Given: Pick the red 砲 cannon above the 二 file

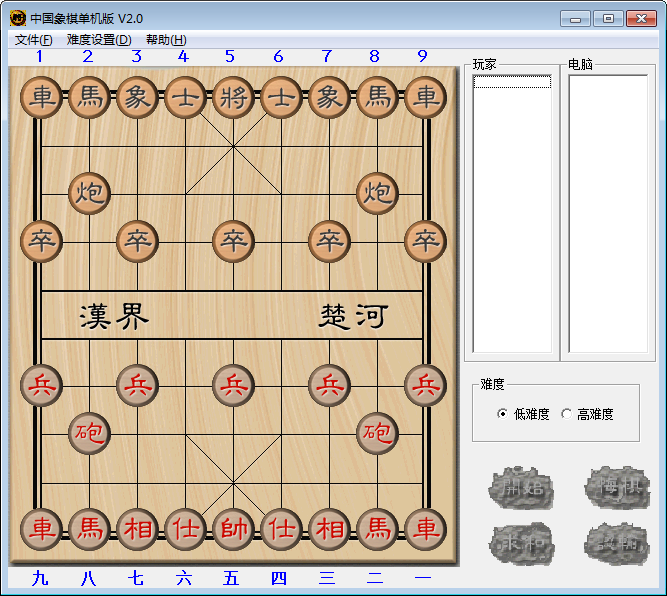Looking at the screenshot, I should coord(377,433).
